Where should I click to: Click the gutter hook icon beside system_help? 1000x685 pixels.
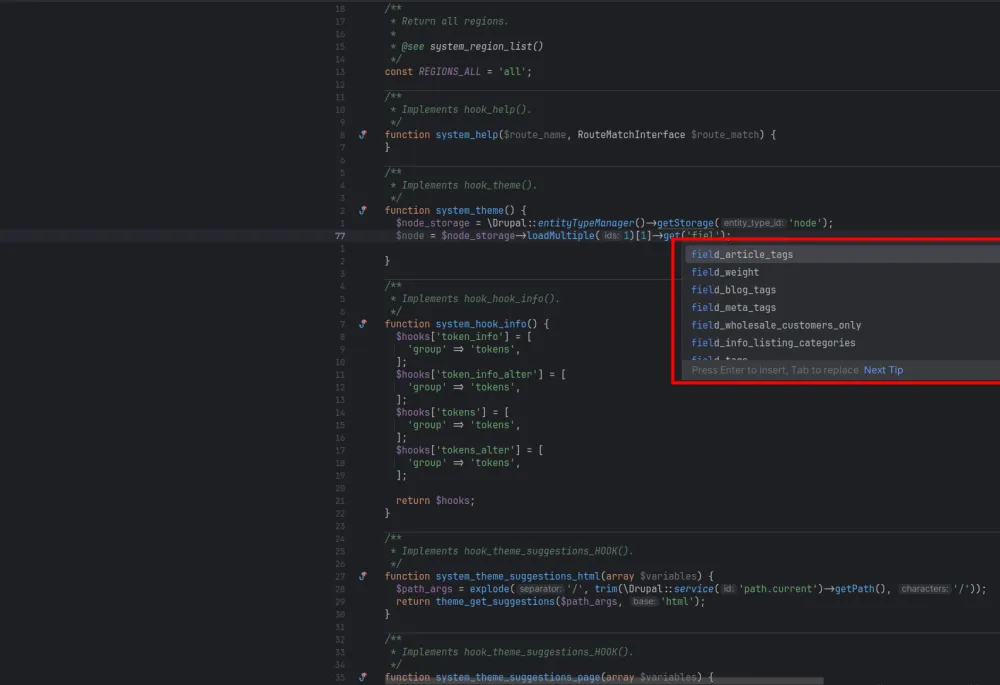pyautogui.click(x=363, y=135)
